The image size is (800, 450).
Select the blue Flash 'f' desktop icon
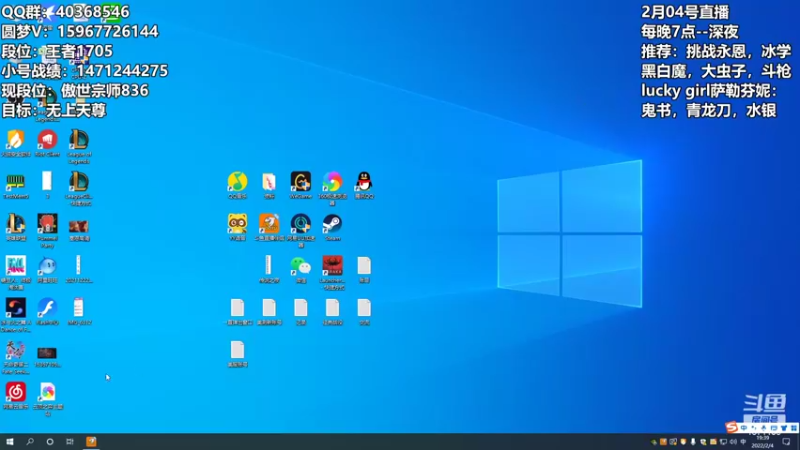point(47,308)
